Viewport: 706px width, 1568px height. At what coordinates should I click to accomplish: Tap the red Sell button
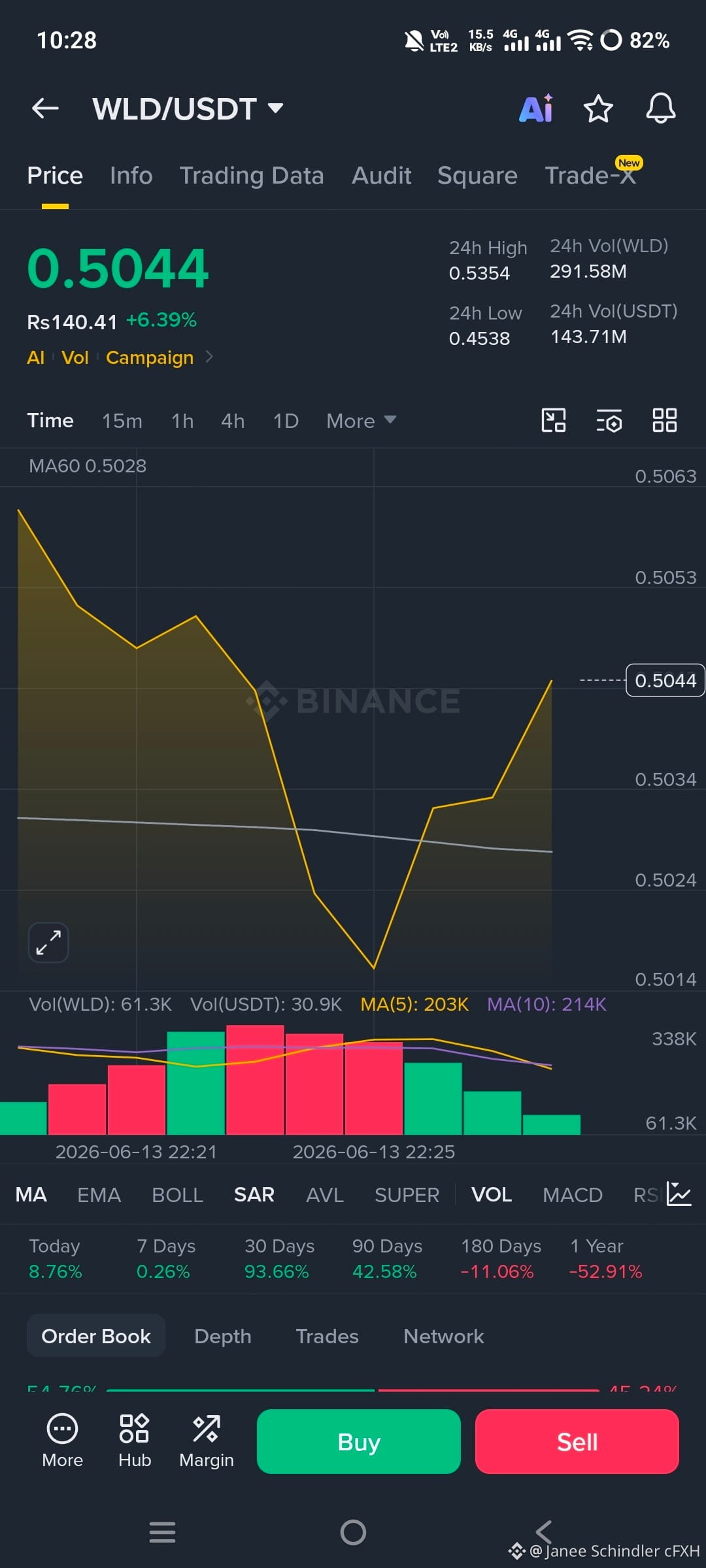click(577, 1441)
